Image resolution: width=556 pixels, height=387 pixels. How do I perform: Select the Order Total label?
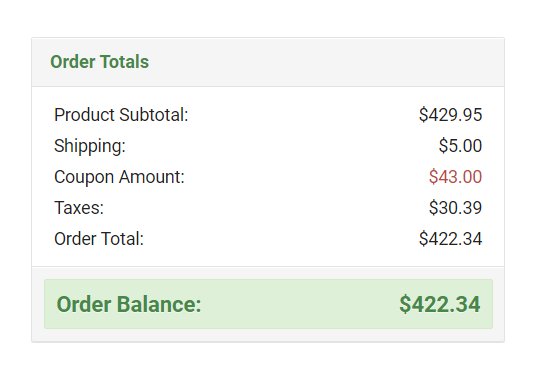tap(99, 239)
